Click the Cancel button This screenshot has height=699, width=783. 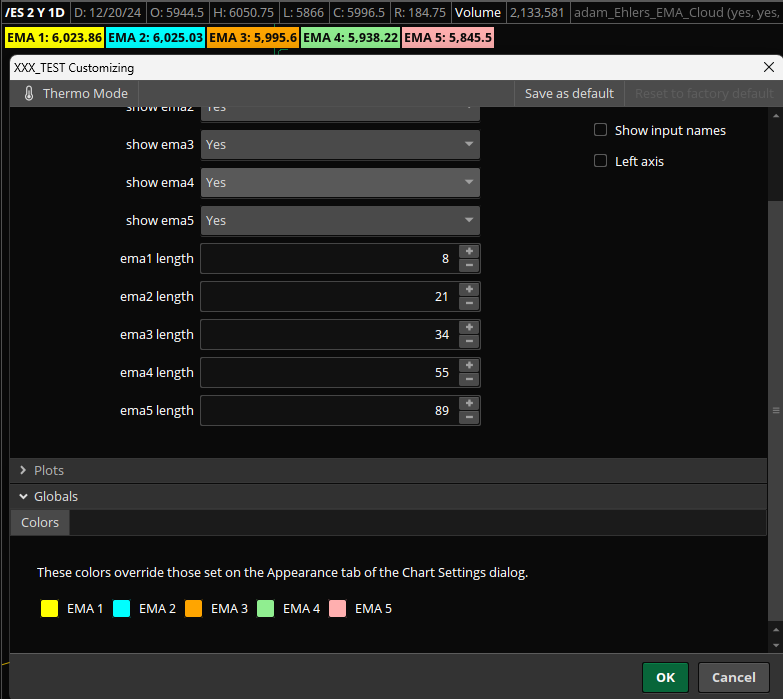click(x=733, y=677)
